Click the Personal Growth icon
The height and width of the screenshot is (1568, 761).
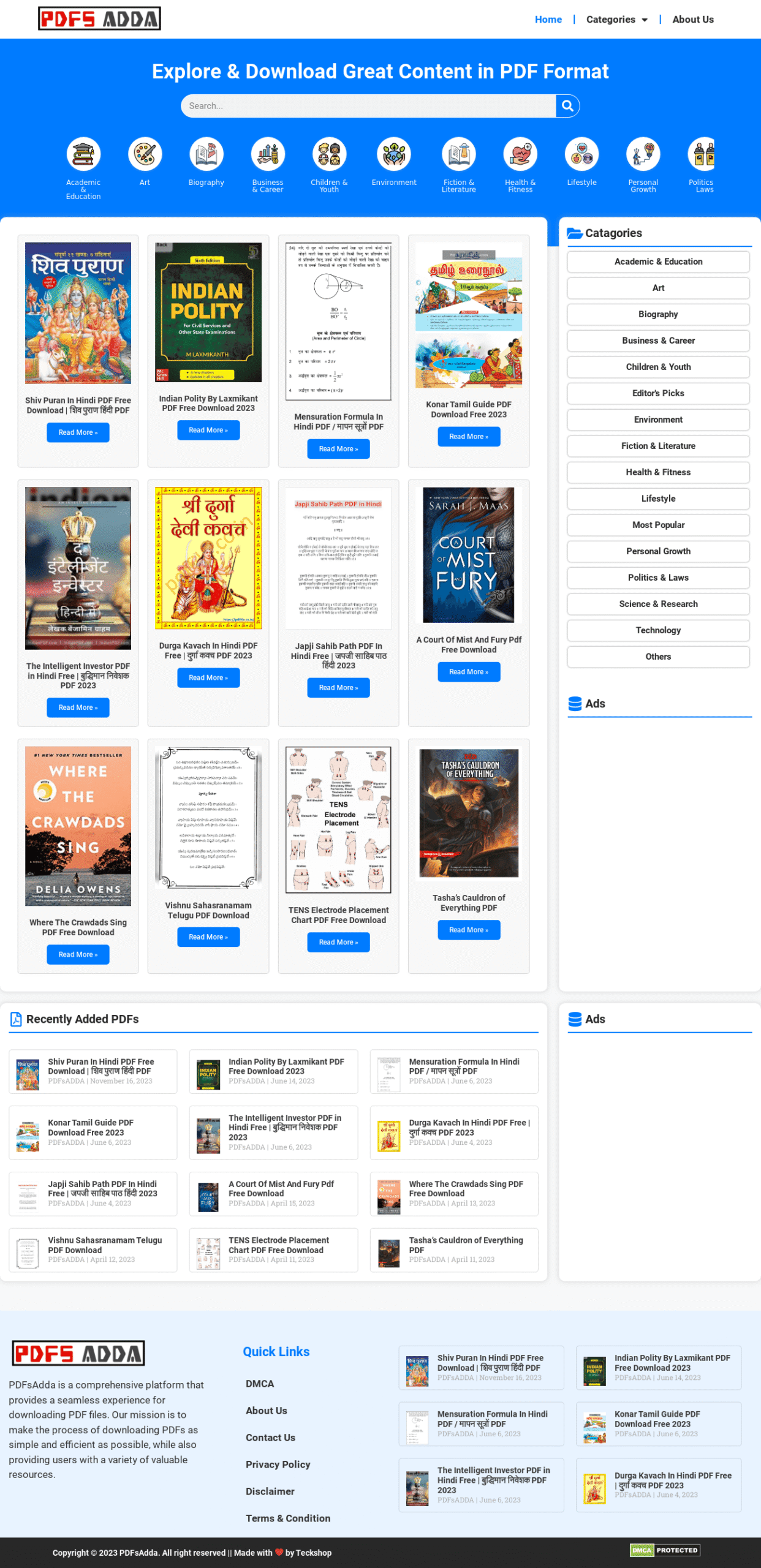pos(643,154)
